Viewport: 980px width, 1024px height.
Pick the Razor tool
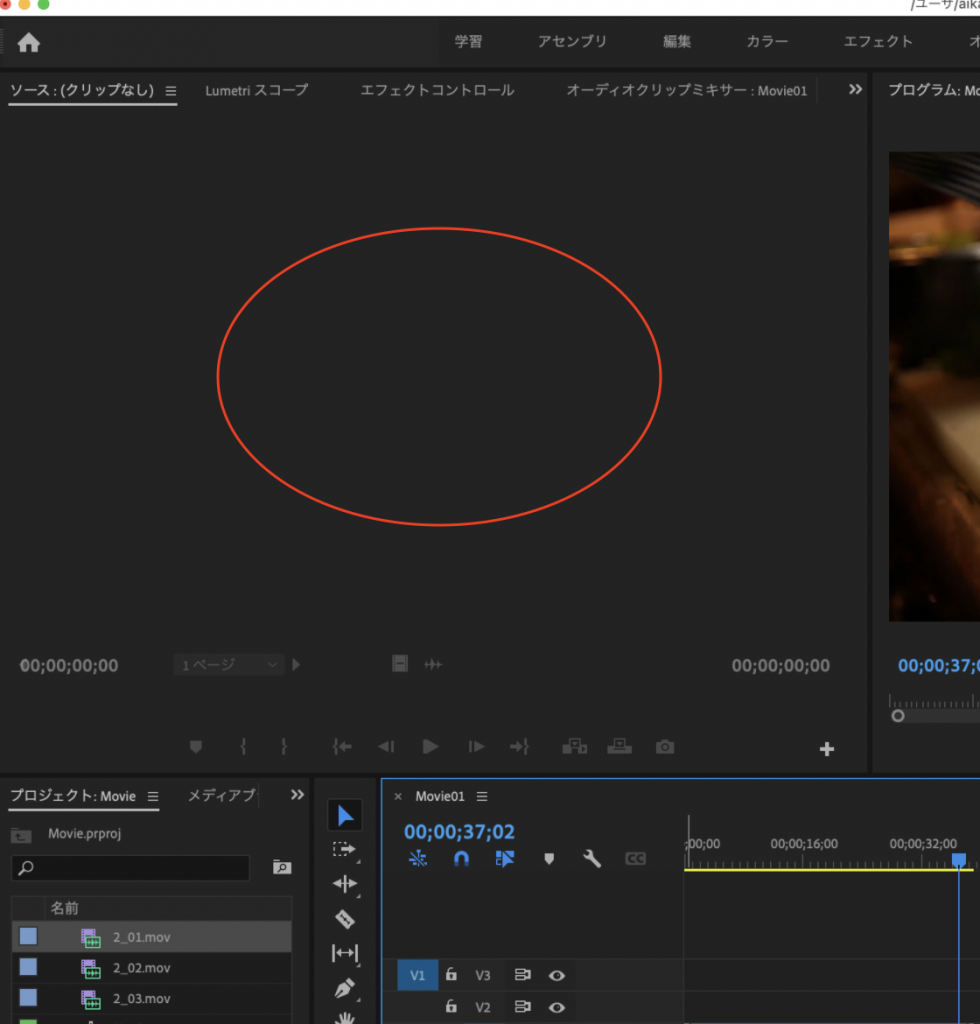(x=345, y=919)
